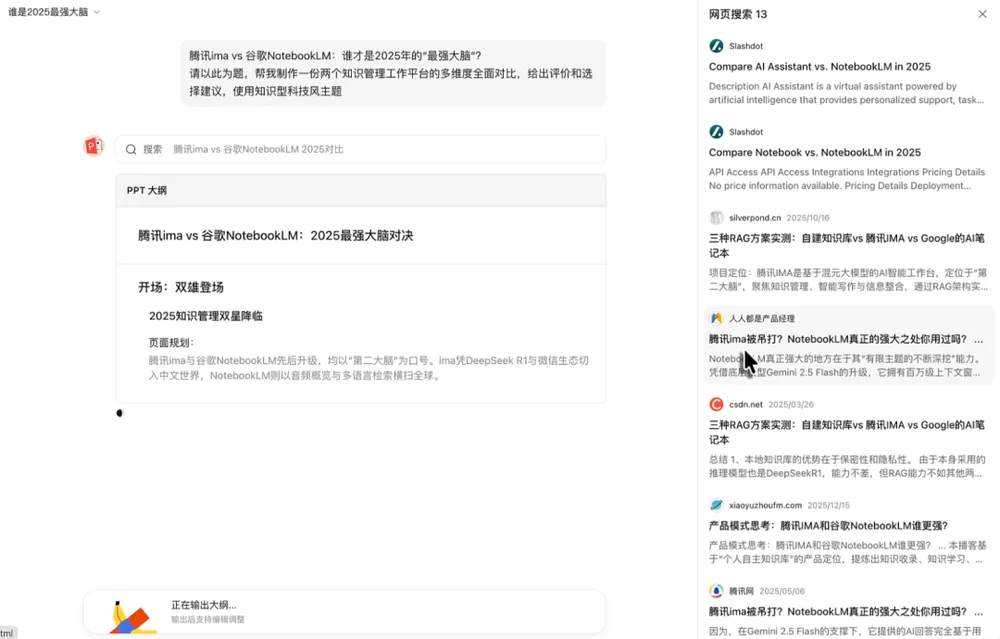
Task: Click the page plan text about DeepSeek R1
Action: 369,368
